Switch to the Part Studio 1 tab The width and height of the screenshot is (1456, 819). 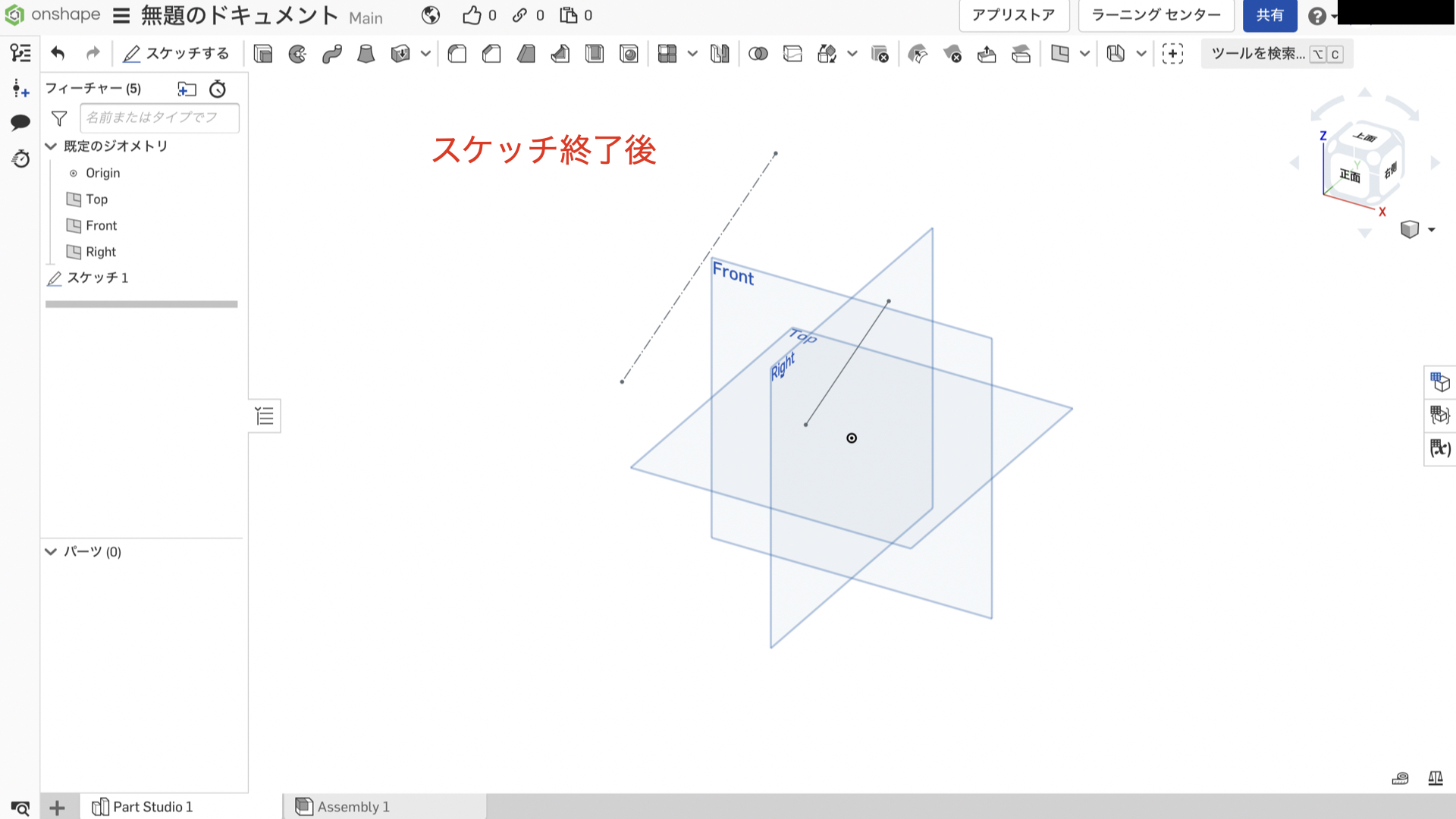152,807
